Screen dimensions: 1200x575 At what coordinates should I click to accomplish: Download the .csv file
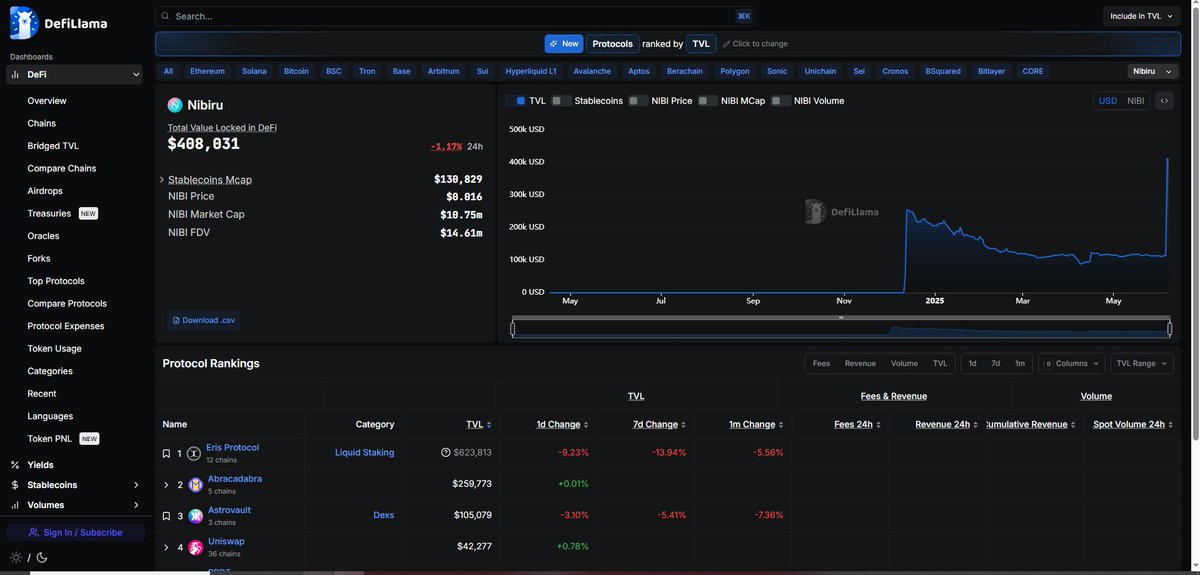tap(204, 320)
